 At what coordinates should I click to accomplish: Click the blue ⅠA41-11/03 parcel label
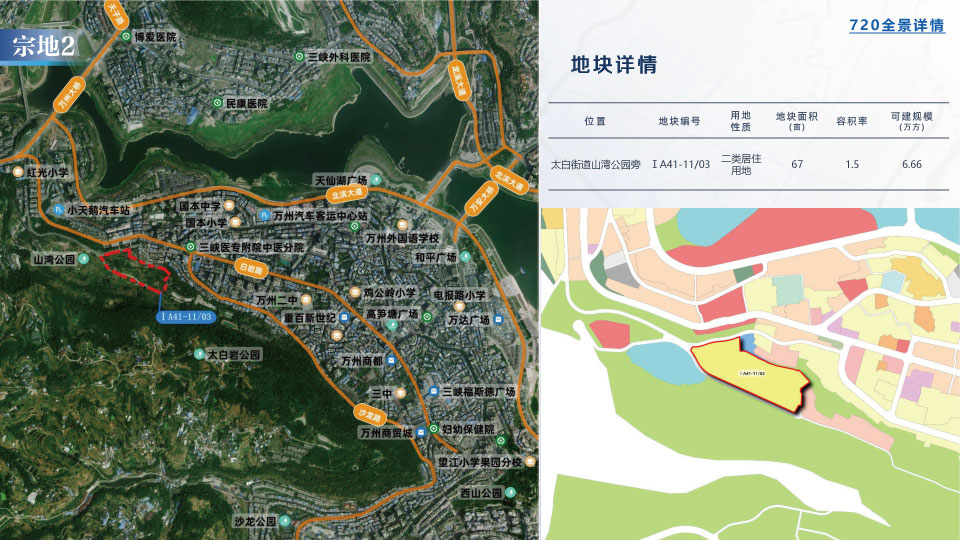pyautogui.click(x=186, y=317)
